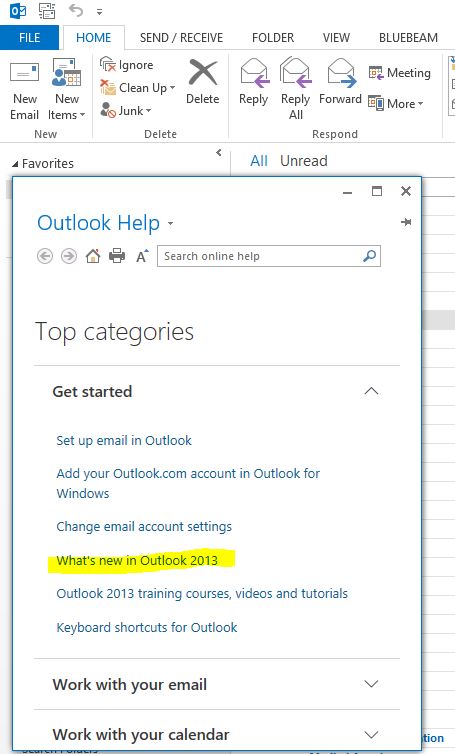Image resolution: width=455 pixels, height=754 pixels.
Task: Go to help home via house icon
Action: [93, 256]
